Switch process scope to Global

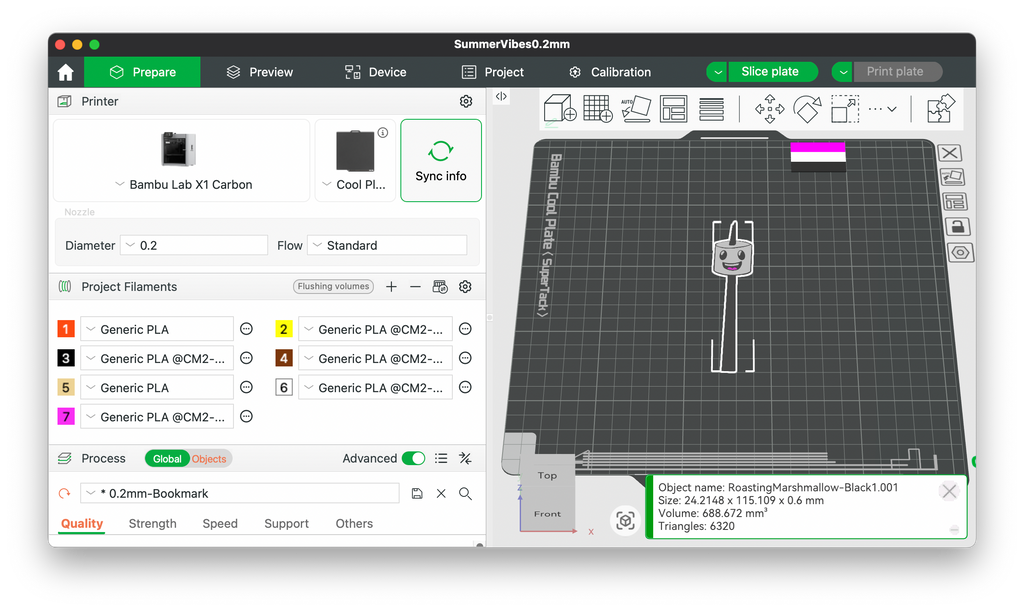(167, 459)
